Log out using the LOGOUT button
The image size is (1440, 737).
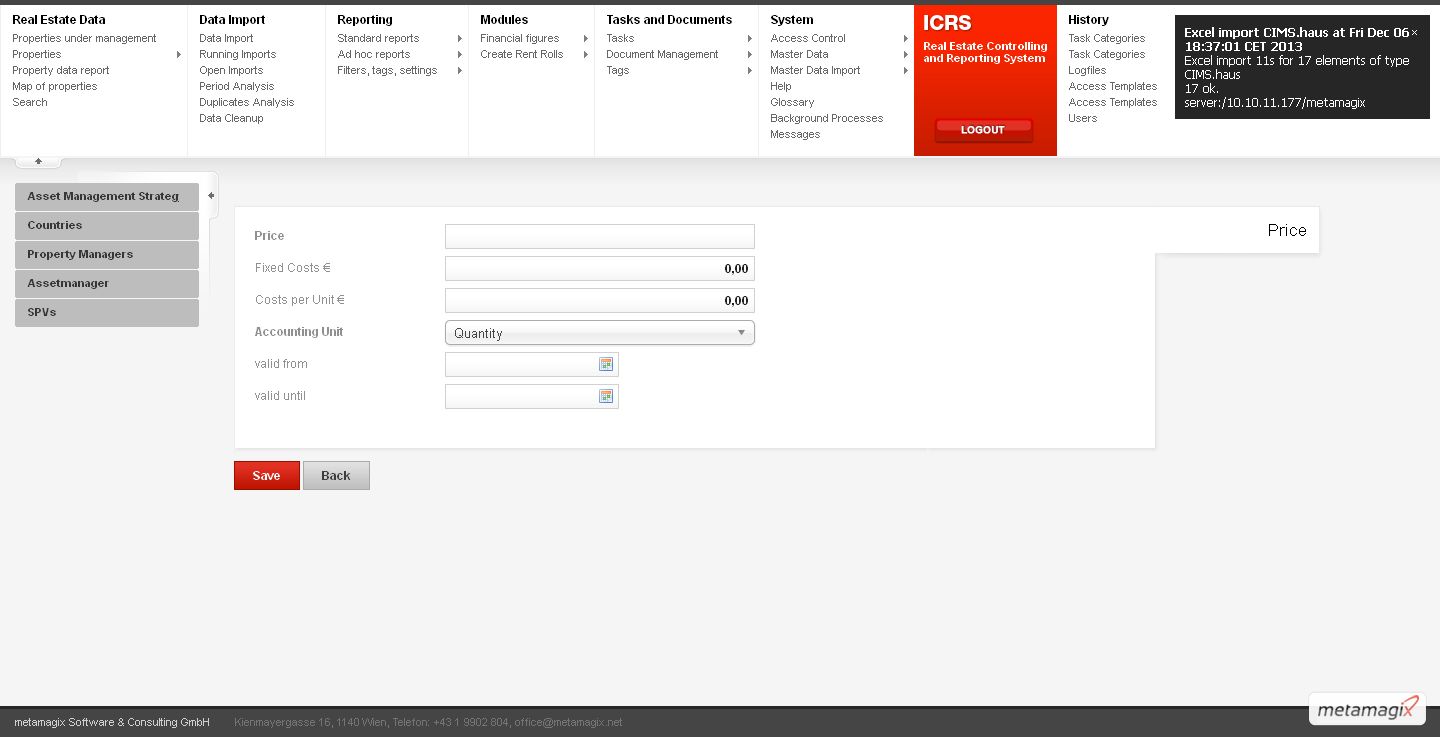983,130
